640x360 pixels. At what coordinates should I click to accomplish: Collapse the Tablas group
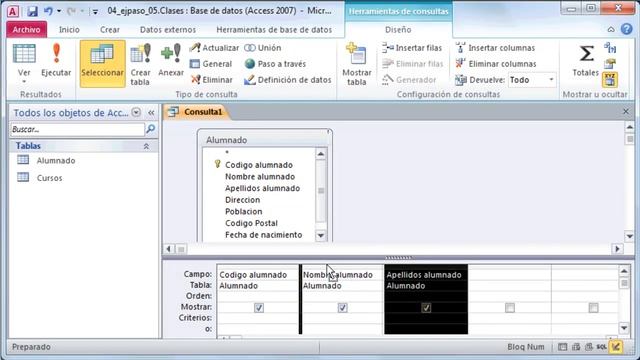[x=146, y=146]
